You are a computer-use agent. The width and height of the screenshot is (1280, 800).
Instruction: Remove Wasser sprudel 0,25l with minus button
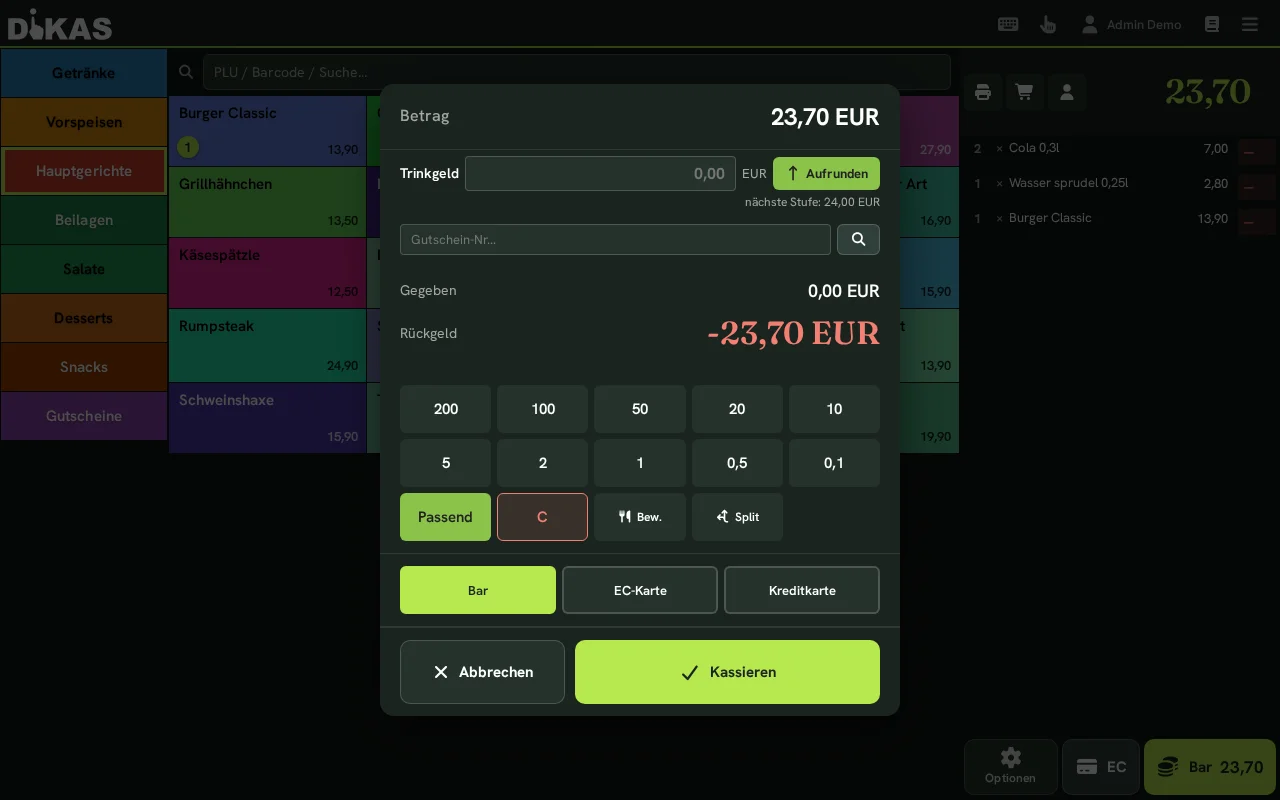pos(1256,187)
